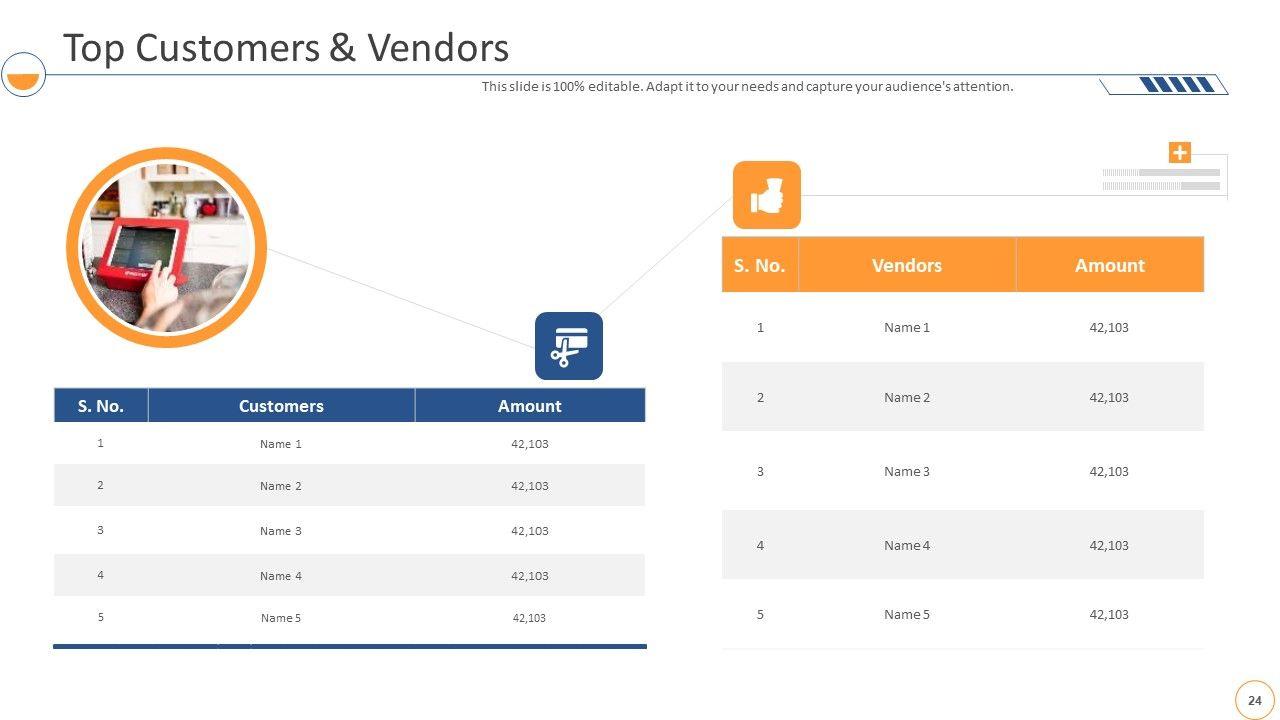Select the circular tablet photo
This screenshot has height=720, width=1280.
(x=166, y=248)
